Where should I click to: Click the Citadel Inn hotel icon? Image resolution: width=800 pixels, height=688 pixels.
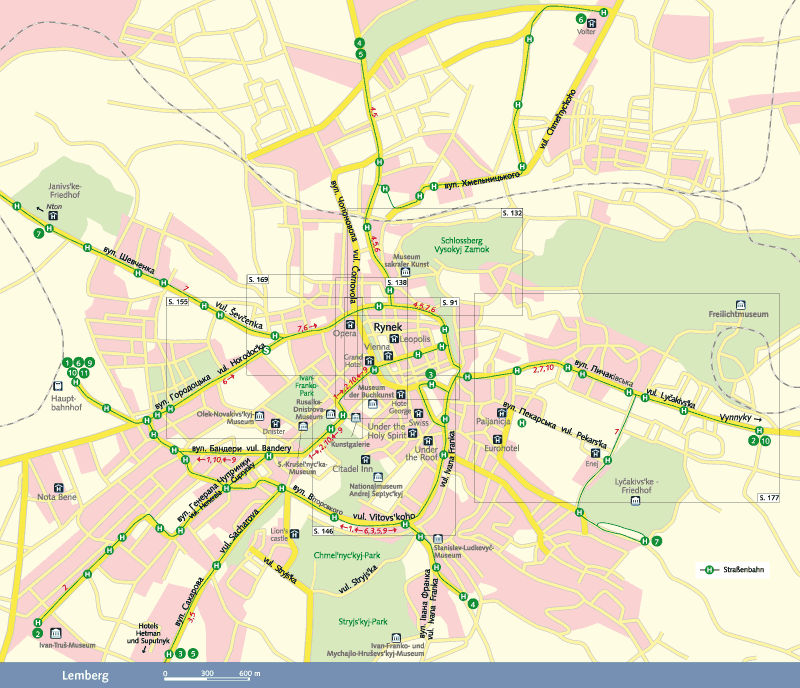pos(365,459)
